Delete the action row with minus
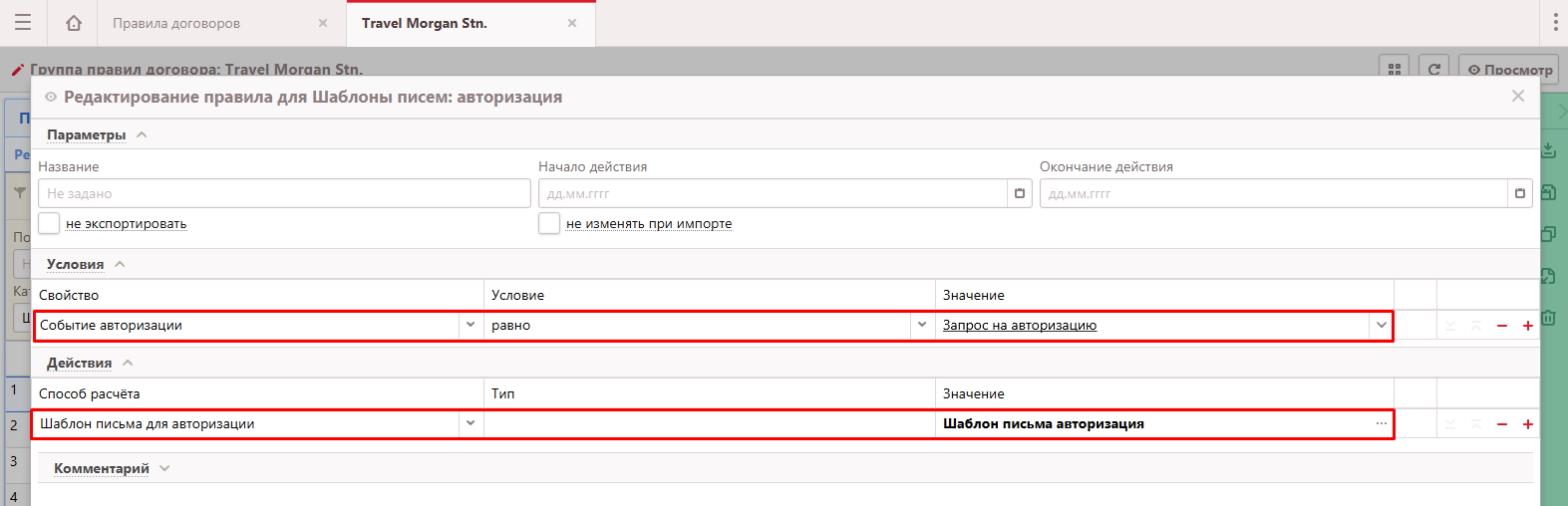 click(1501, 424)
